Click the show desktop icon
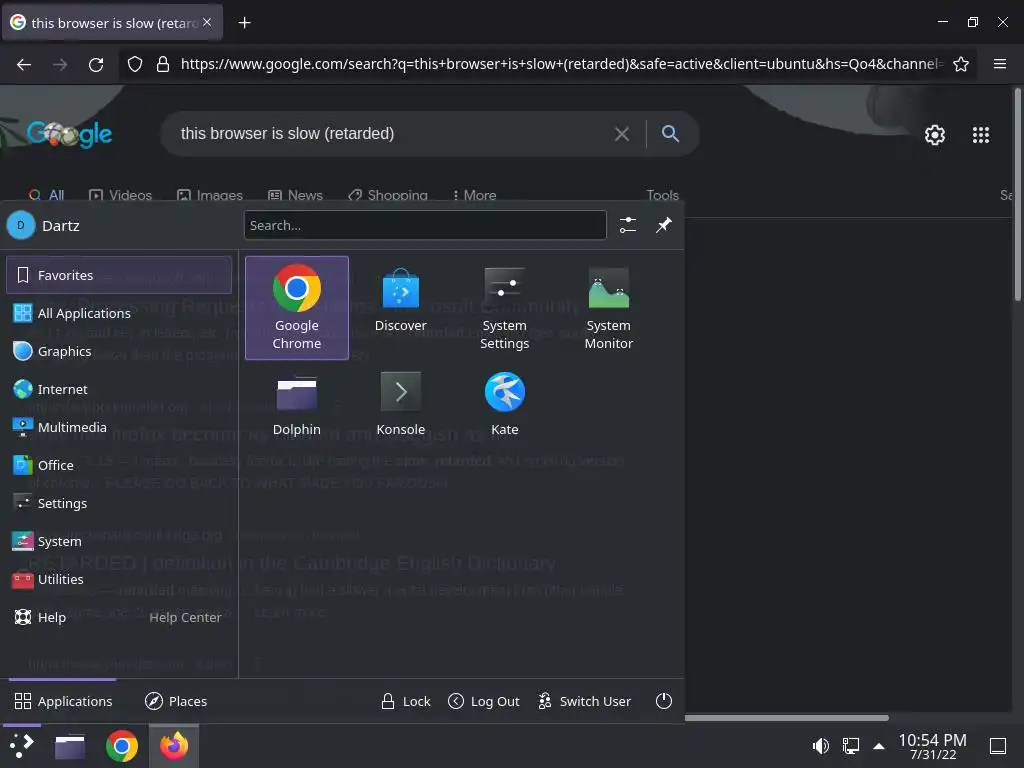 (998, 746)
